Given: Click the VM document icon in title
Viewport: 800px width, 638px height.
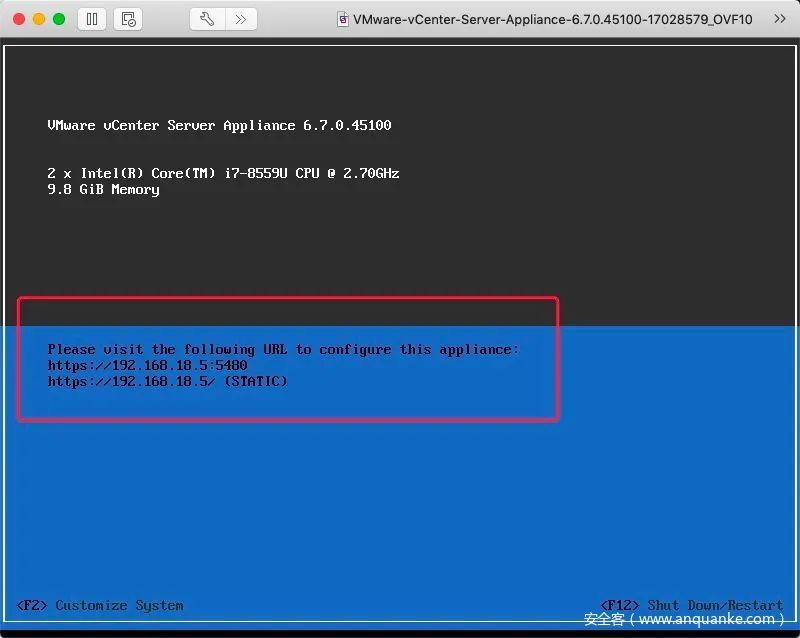Looking at the screenshot, I should click(343, 19).
